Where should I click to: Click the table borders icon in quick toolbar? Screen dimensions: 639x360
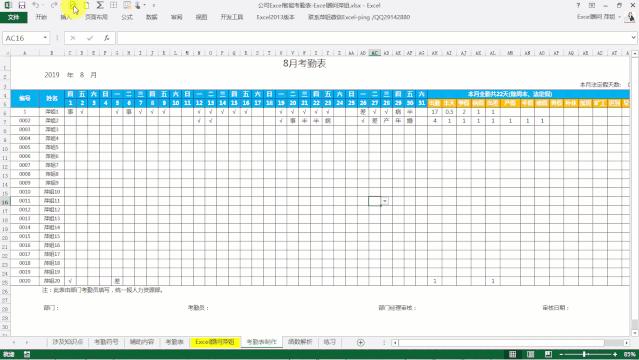tap(114, 5)
